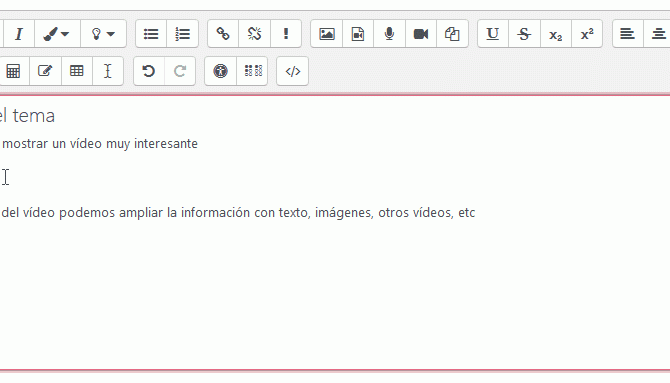
Task: Apply superscript formatting
Action: [587, 34]
